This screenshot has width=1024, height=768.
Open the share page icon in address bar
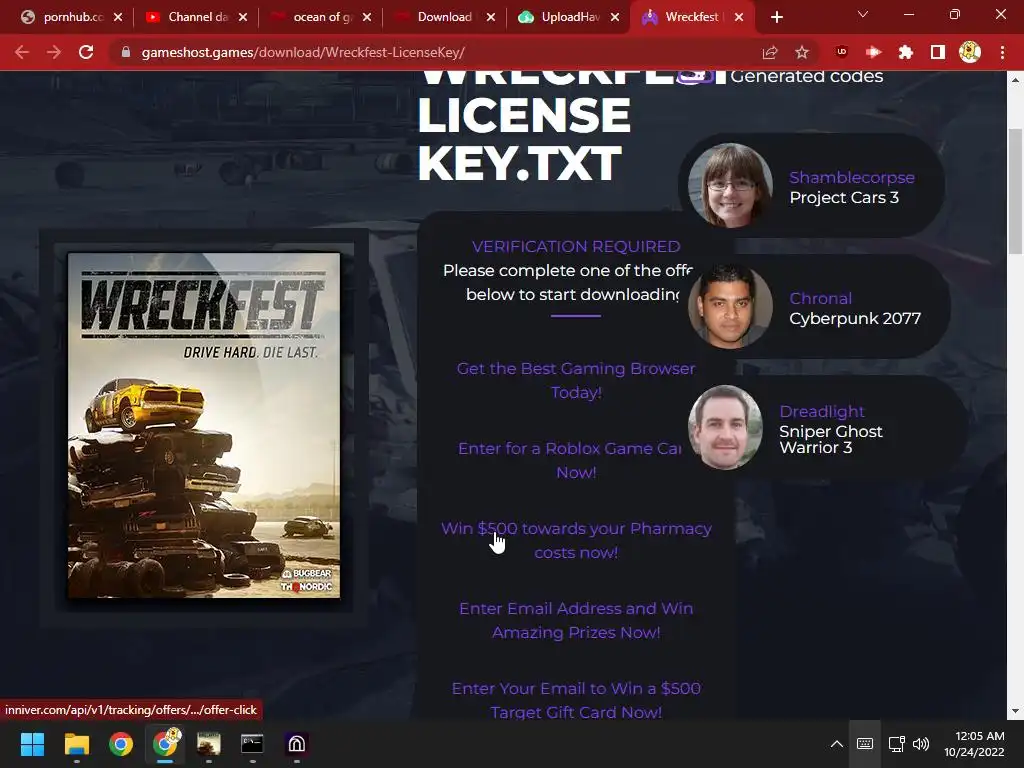pos(770,52)
